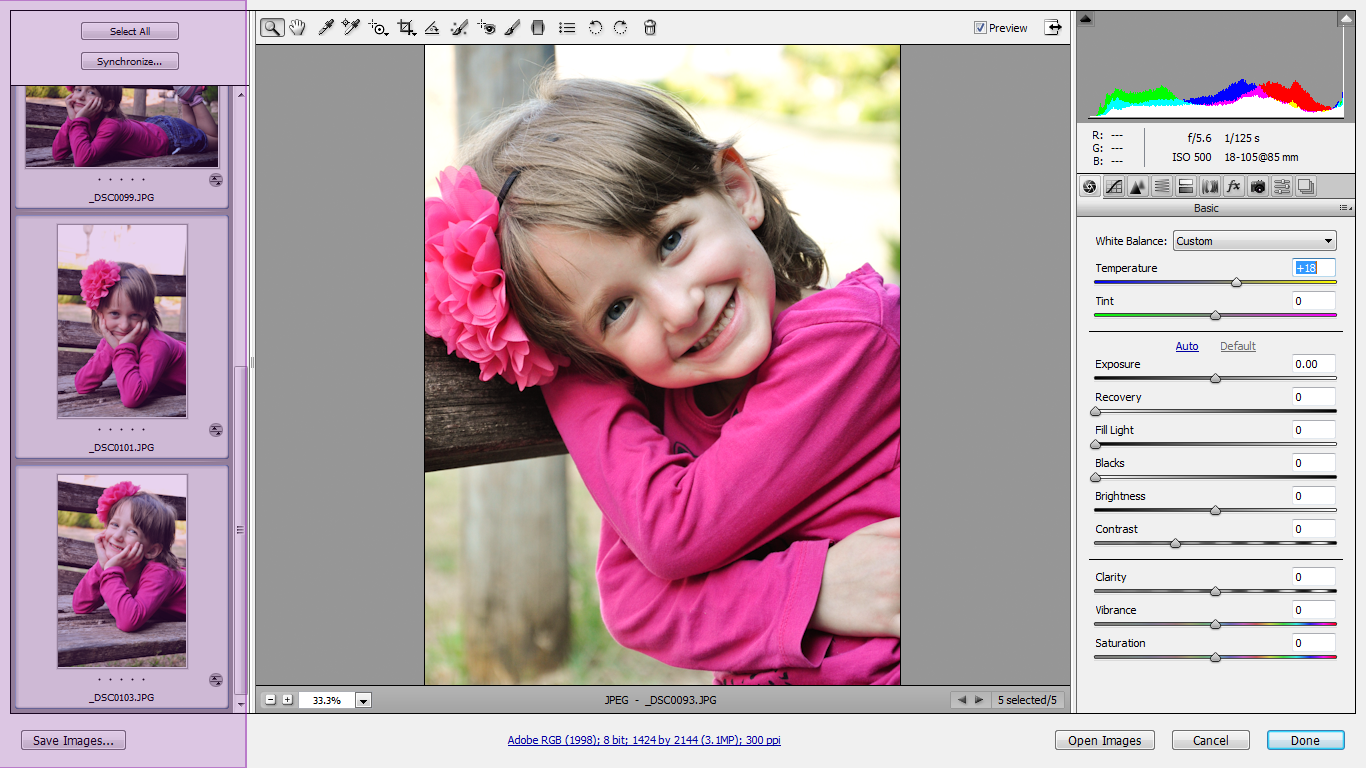Click the Exposure slider handle
Screen dimensions: 1366x768
pos(1215,379)
